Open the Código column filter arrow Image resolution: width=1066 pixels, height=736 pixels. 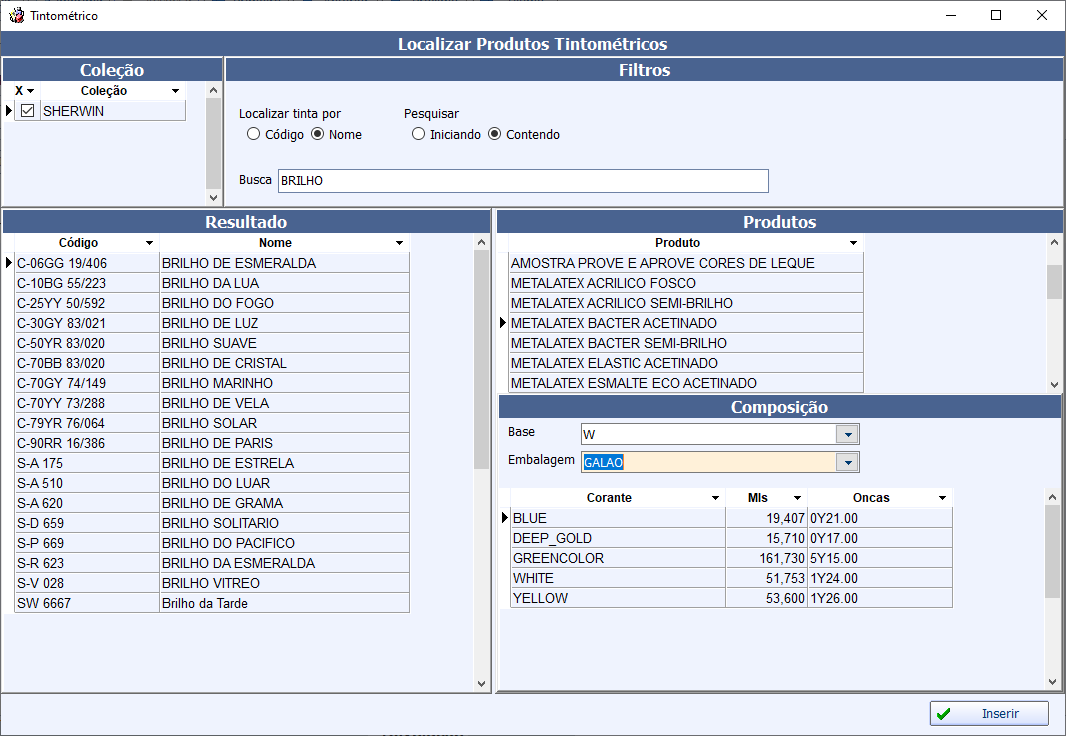[x=149, y=243]
